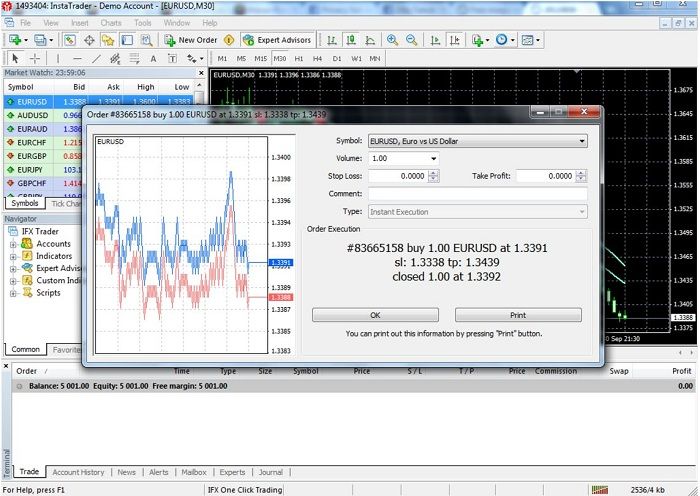Expand the Indicators node in Navigator
This screenshot has height=496, width=700.
13,257
